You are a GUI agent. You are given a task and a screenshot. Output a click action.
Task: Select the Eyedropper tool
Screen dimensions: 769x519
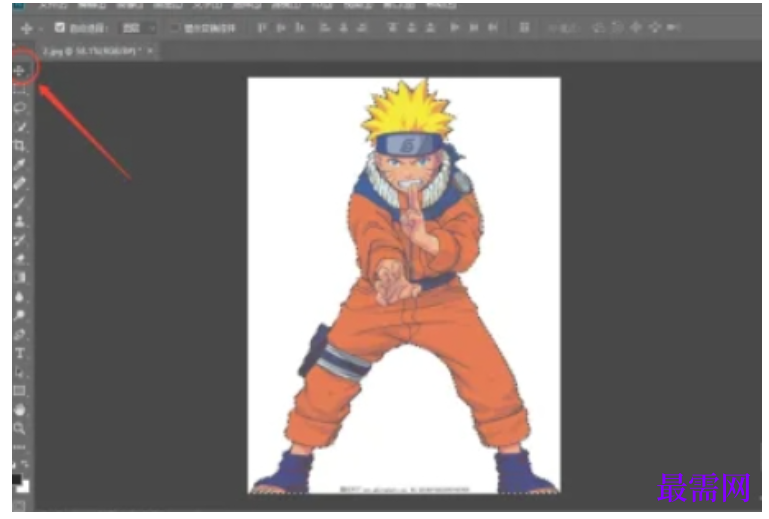click(19, 164)
